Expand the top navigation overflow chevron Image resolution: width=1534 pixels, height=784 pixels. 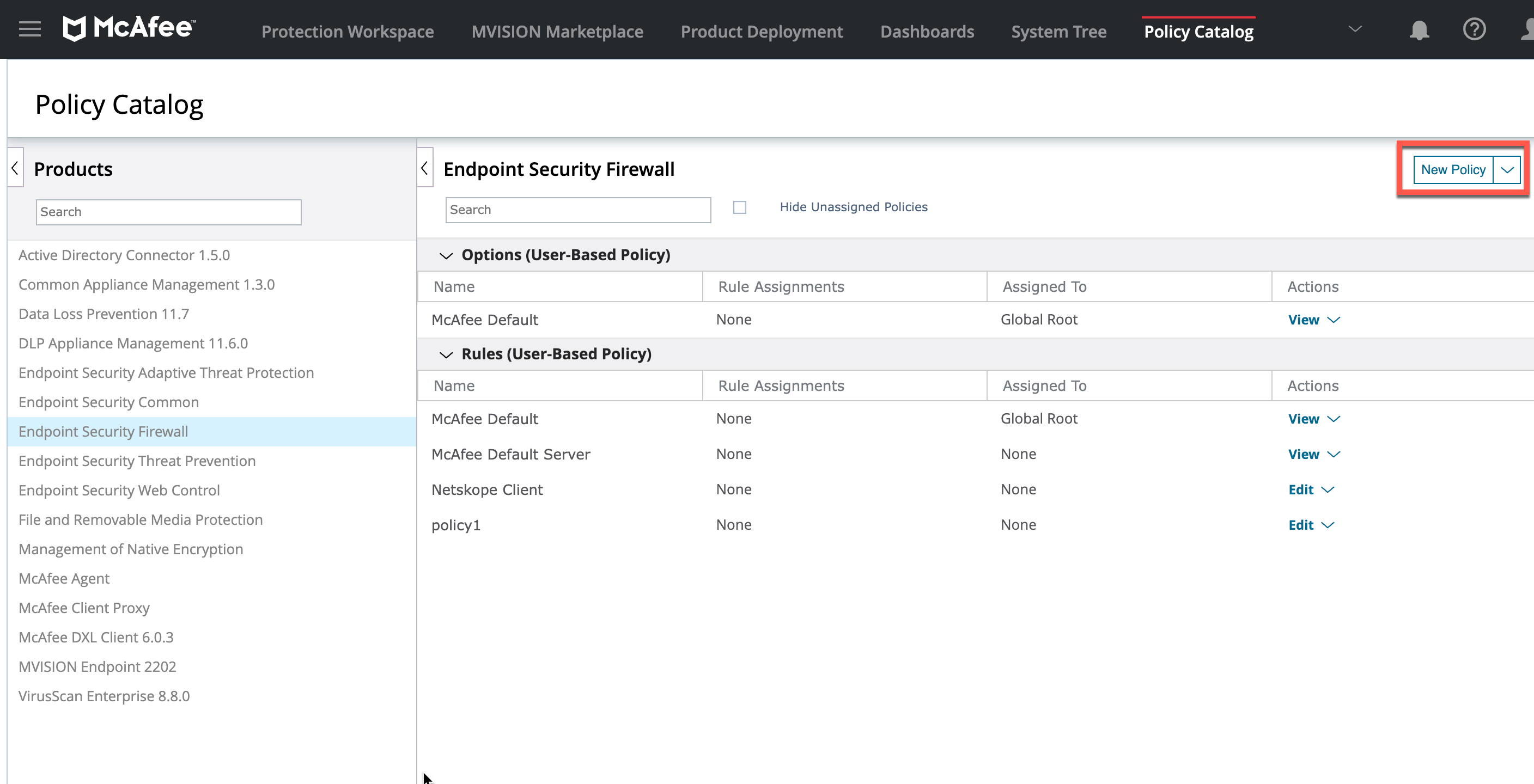(x=1355, y=28)
